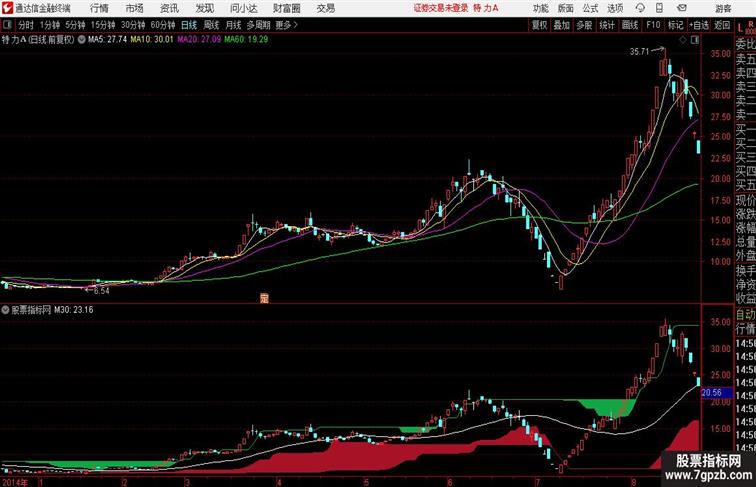Viewport: 756px width, 487px height.
Task: Toggle the side panel icon beside the diamond
Action: pos(695,41)
